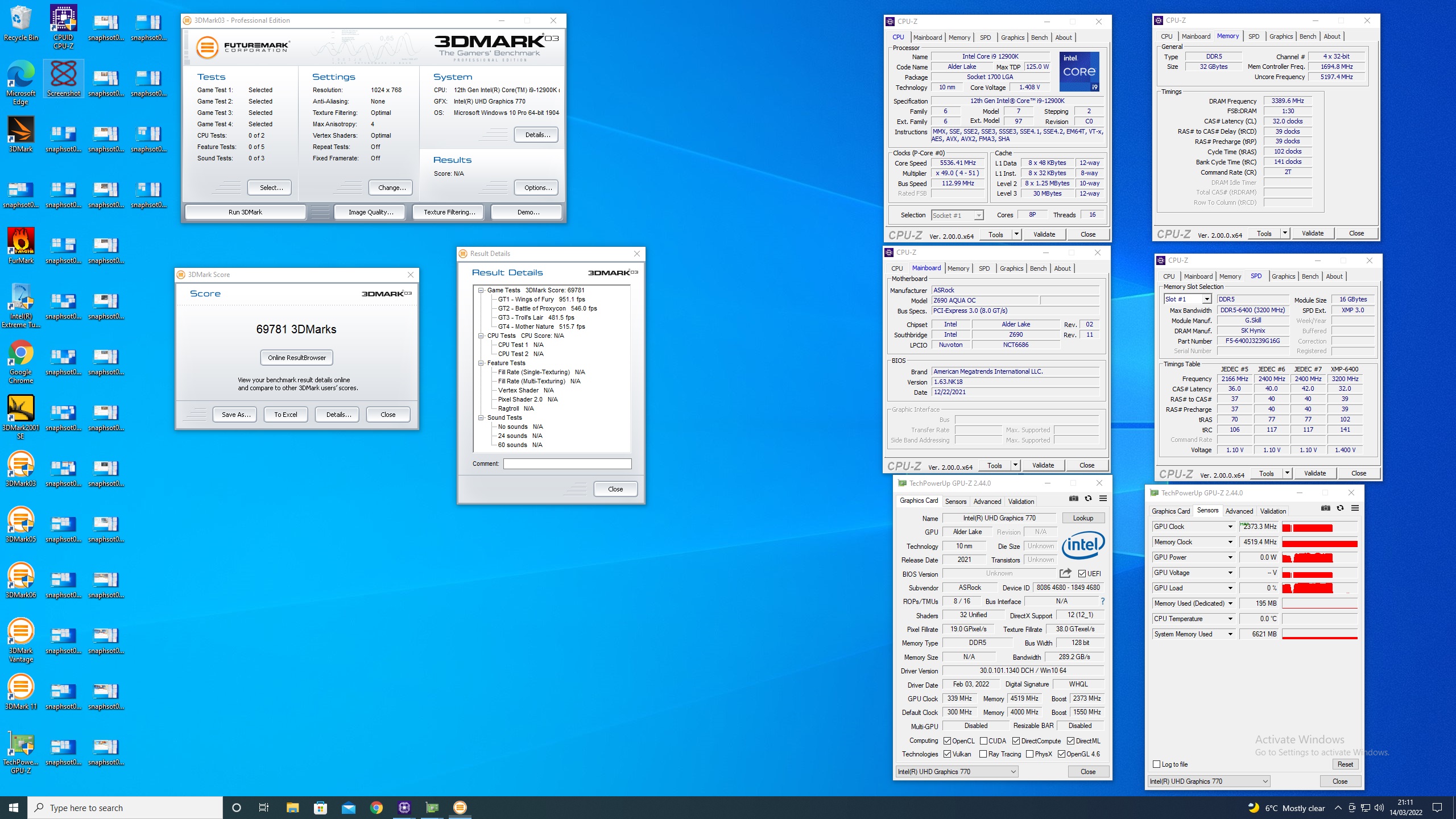
Task: Switch to SPD tab in CPU-Z Memory window
Action: tap(1254, 36)
